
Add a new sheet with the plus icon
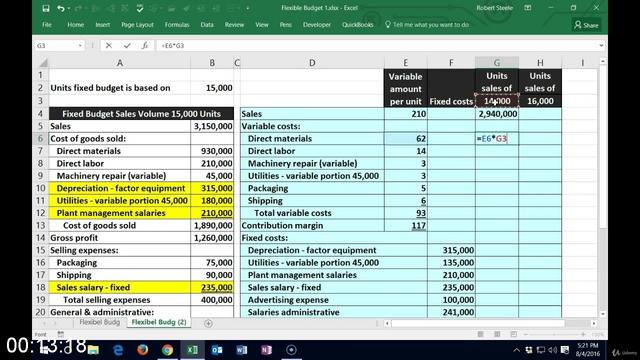point(208,323)
